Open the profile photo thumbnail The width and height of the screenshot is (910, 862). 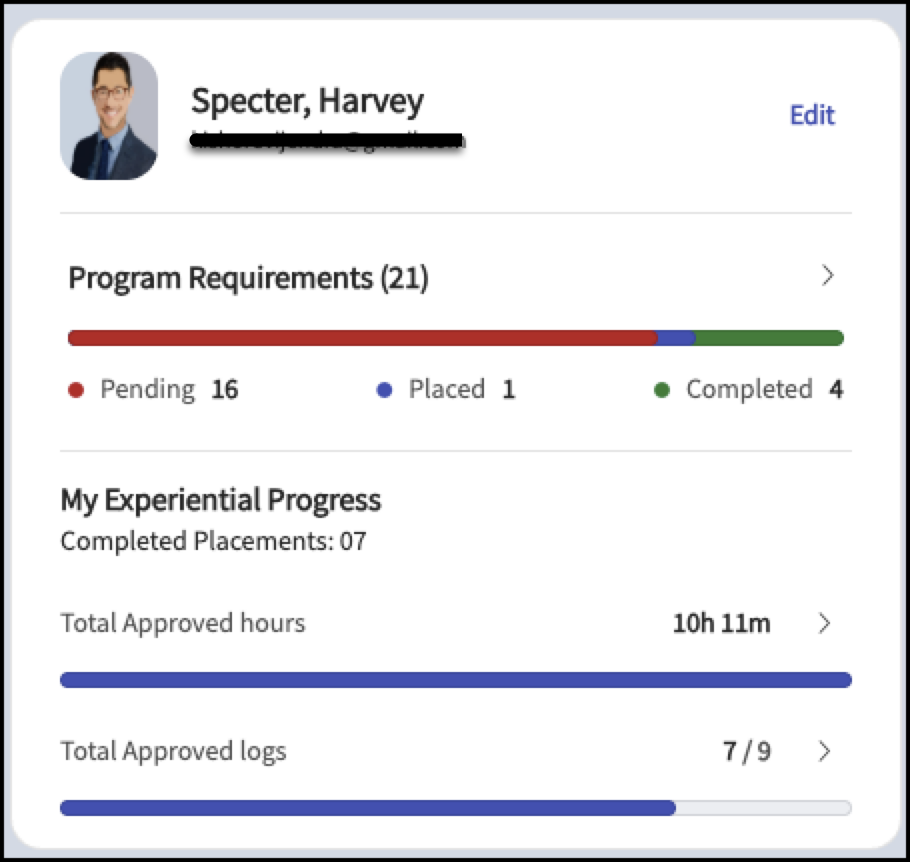(109, 116)
